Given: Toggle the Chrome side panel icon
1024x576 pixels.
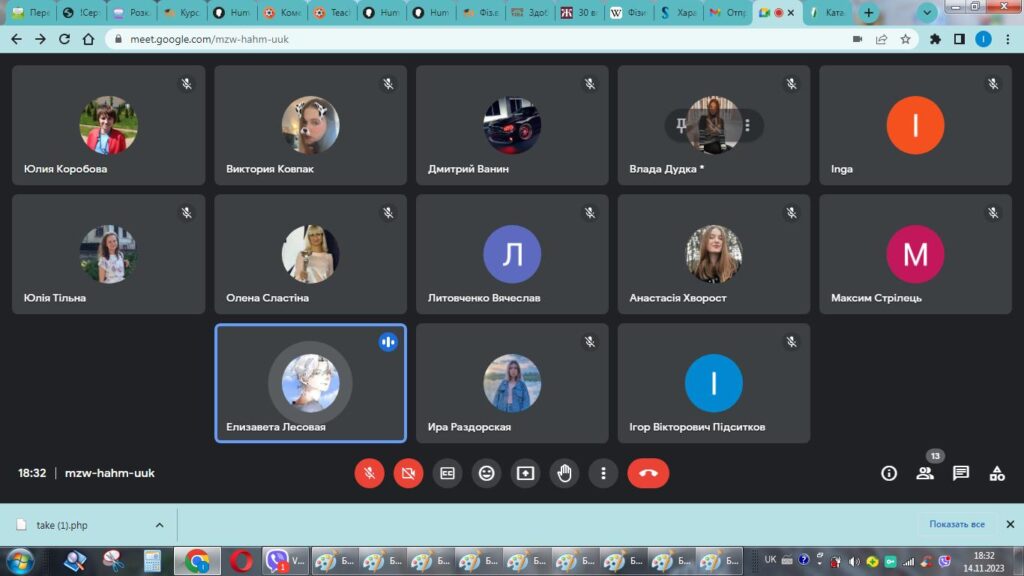Looking at the screenshot, I should [959, 39].
